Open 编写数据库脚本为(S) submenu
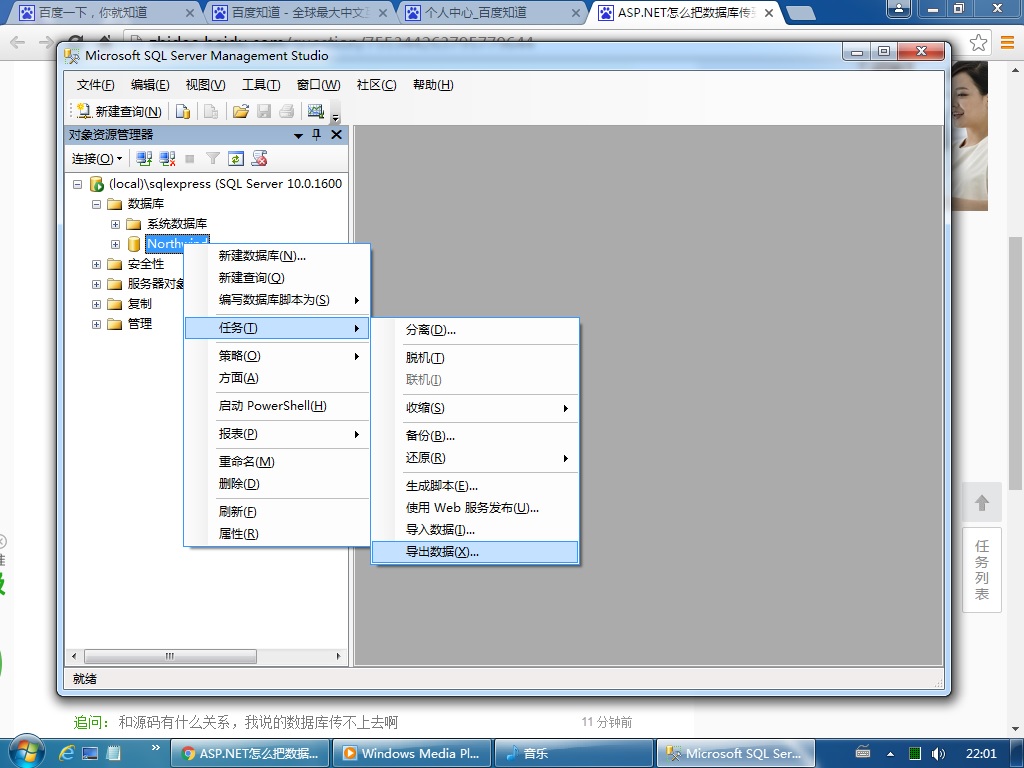The height and width of the screenshot is (768, 1024). point(277,300)
